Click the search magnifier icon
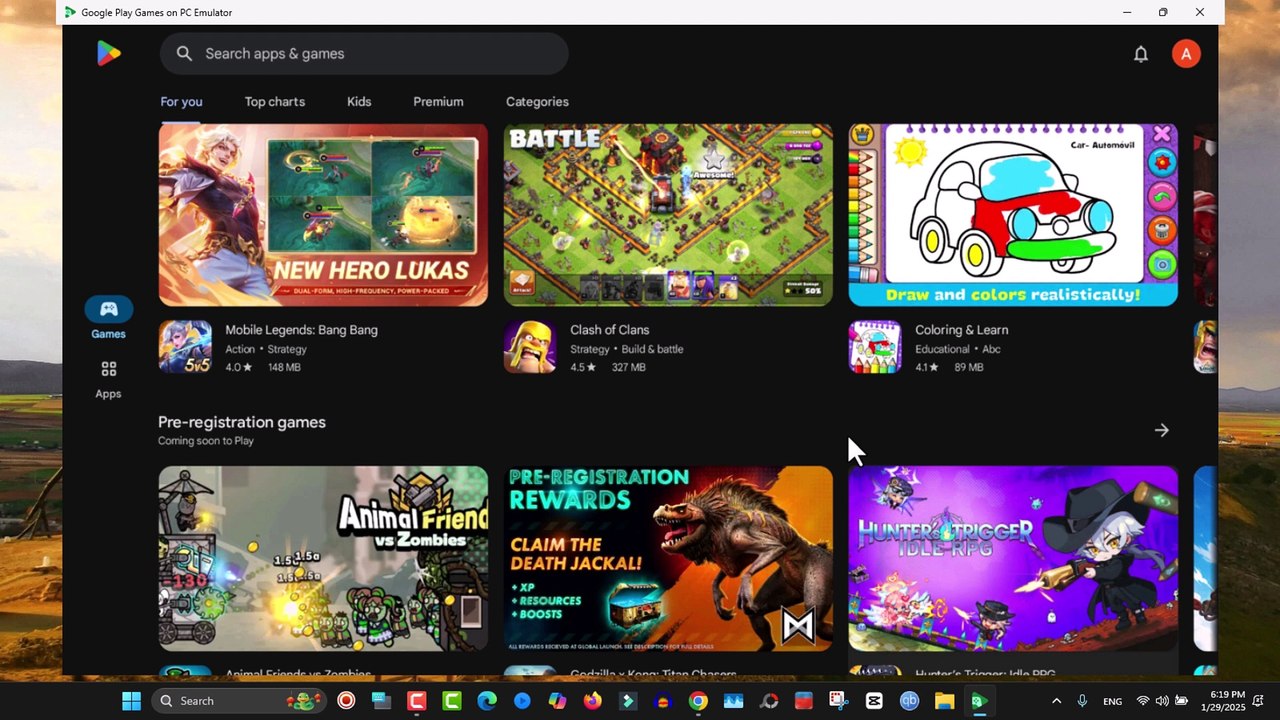 tap(184, 54)
